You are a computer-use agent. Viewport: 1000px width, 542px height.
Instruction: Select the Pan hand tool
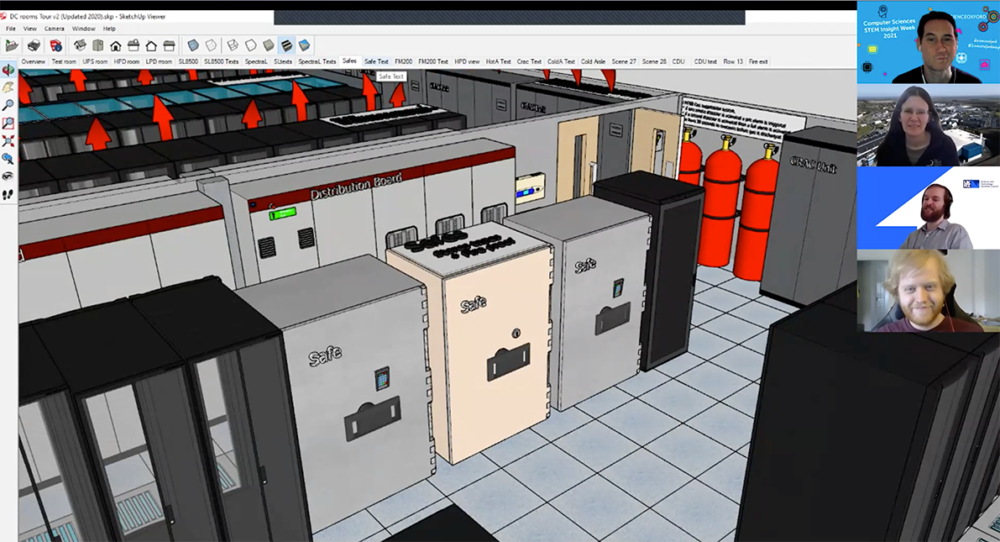tap(8, 87)
